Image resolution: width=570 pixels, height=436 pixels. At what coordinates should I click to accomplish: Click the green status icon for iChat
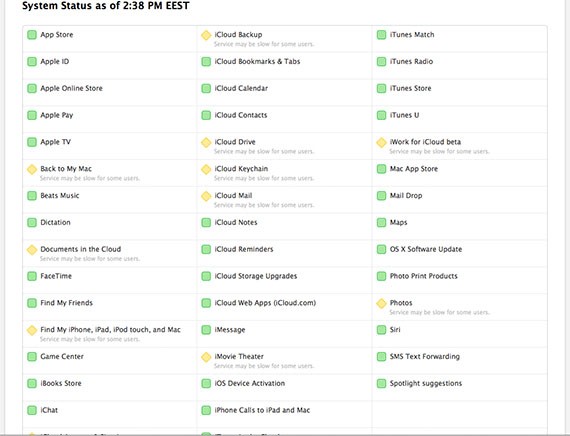(32, 411)
